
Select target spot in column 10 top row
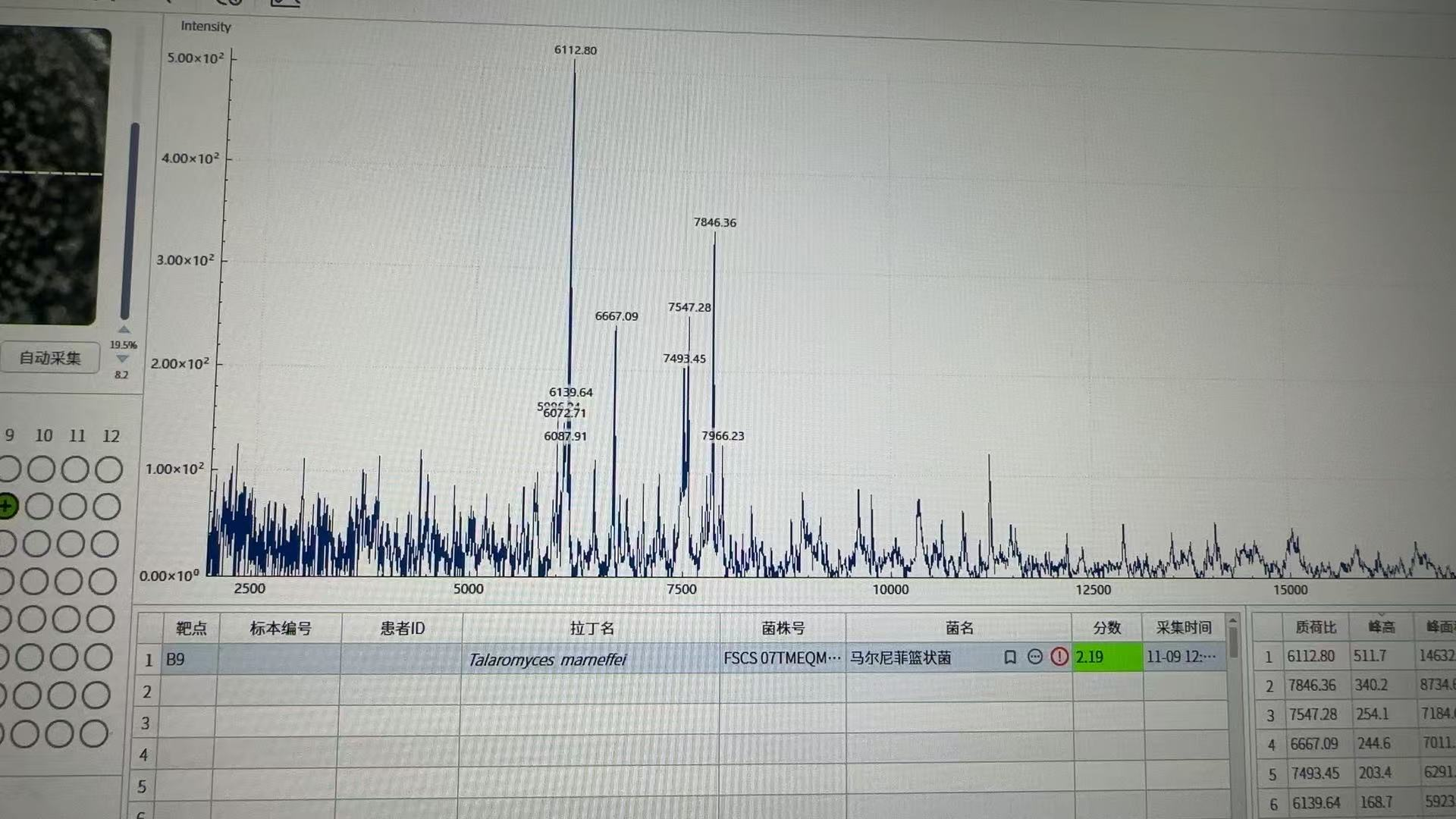coord(42,469)
